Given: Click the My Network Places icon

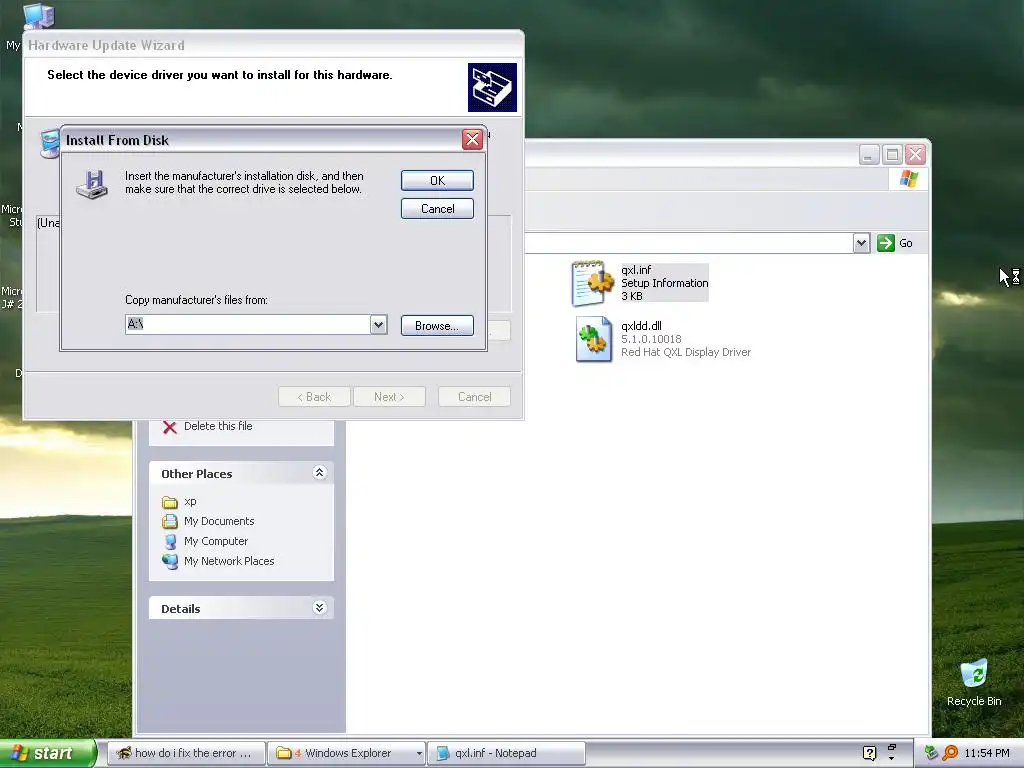Looking at the screenshot, I should (170, 562).
